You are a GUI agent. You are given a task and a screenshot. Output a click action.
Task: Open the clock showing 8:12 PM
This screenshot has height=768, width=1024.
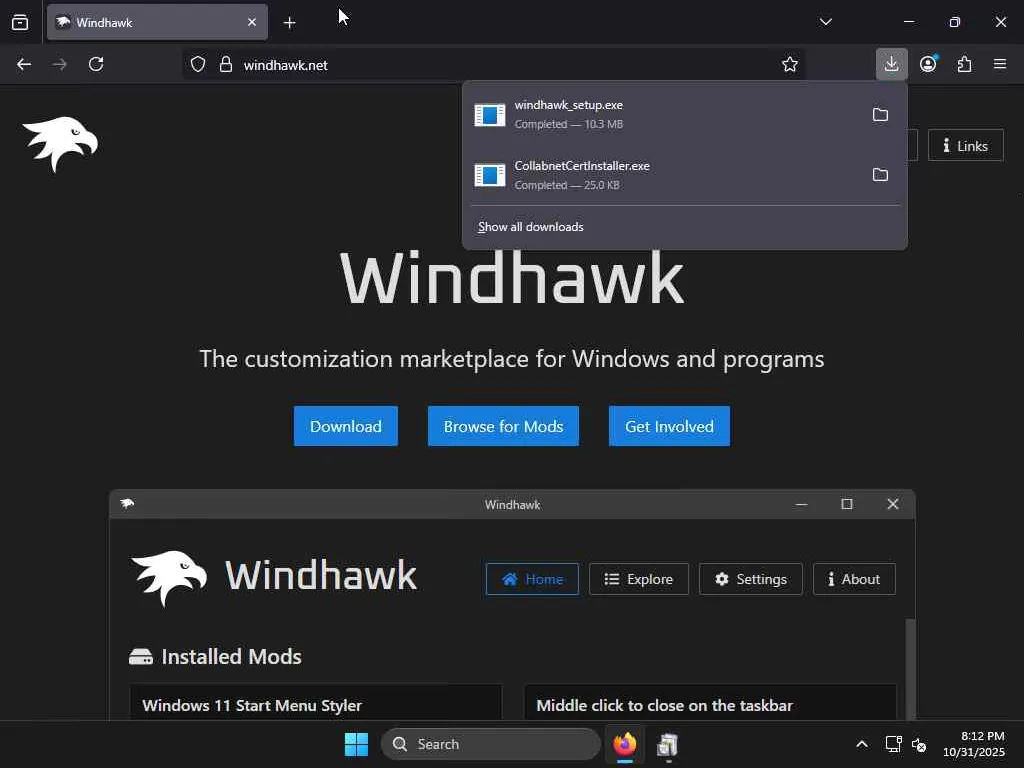click(973, 744)
